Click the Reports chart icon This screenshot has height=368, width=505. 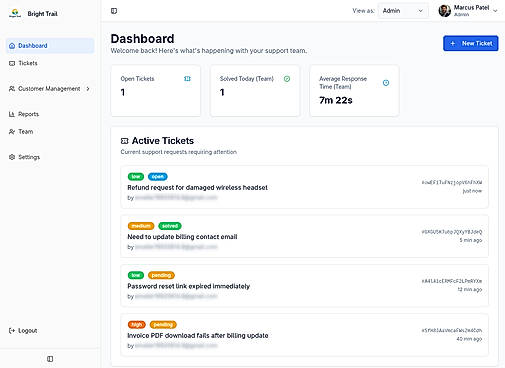pos(12,114)
